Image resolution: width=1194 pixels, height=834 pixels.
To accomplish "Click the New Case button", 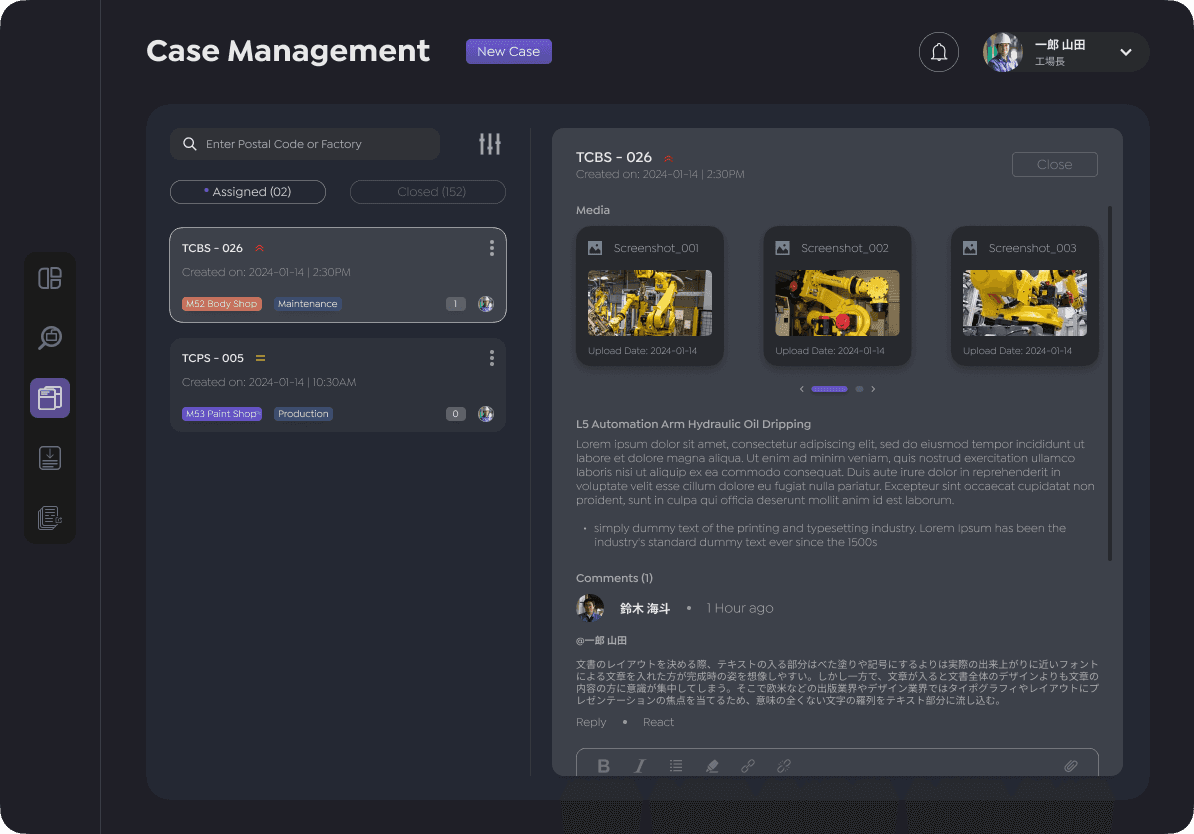I will pos(509,51).
